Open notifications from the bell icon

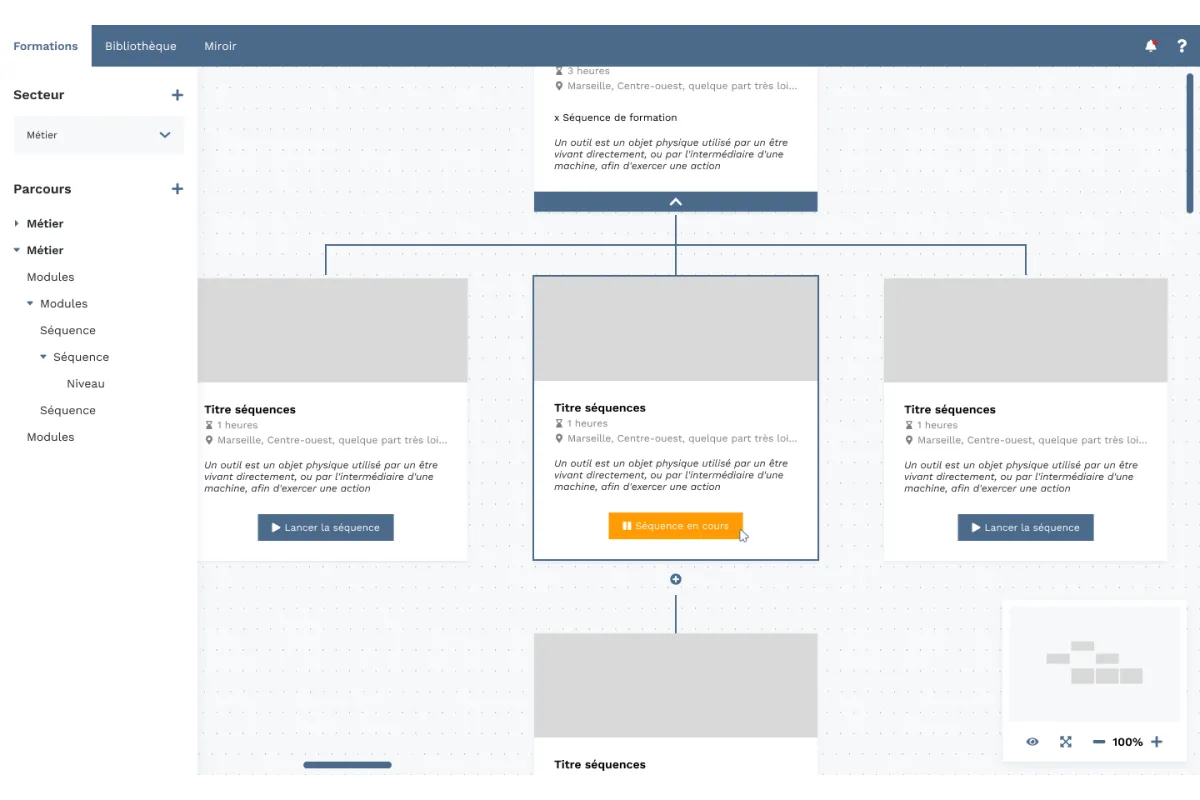(1150, 45)
